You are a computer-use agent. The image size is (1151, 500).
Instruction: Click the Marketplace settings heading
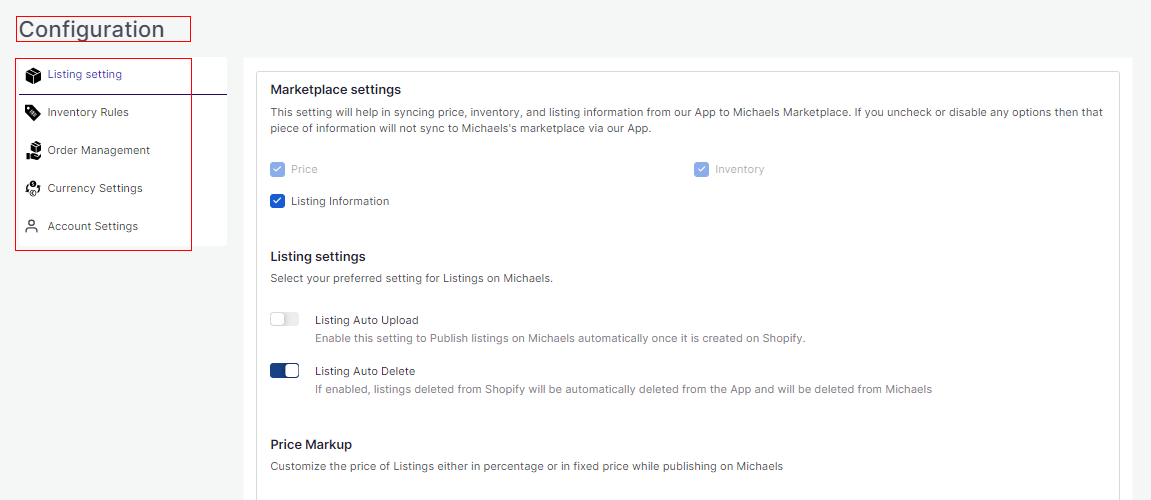[x=335, y=90]
